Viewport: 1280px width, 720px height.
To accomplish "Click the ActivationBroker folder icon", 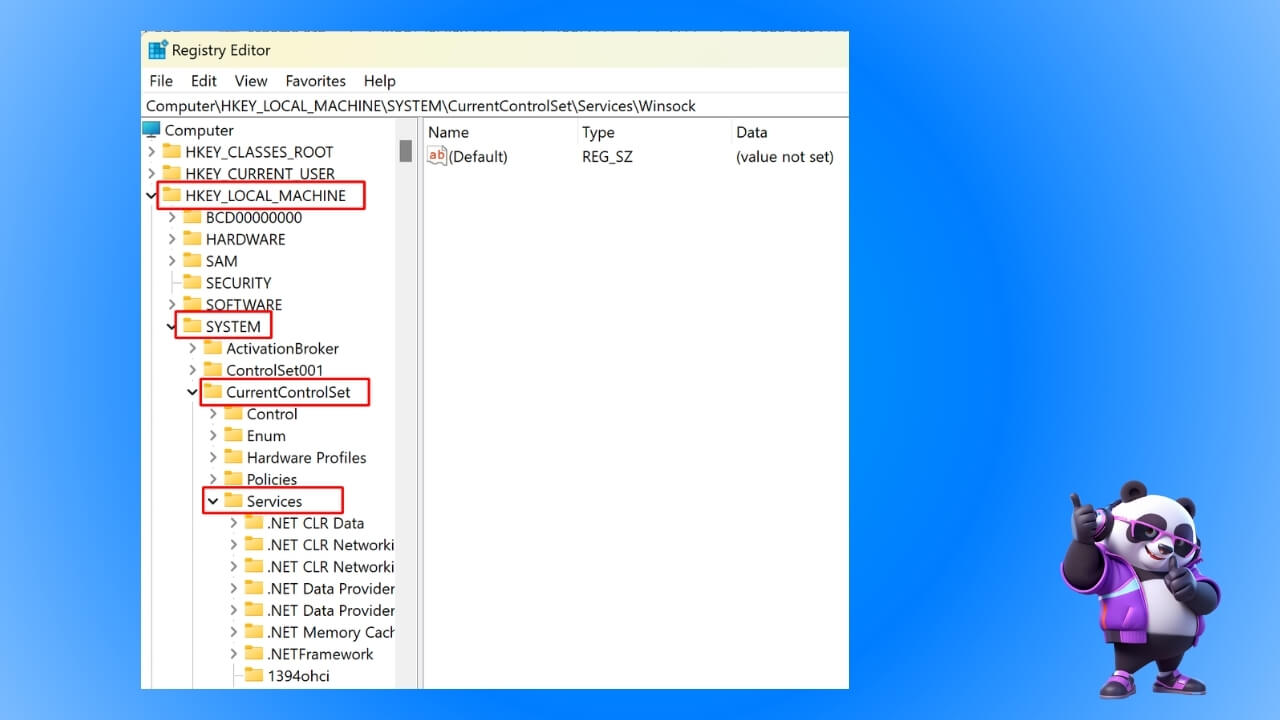I will pos(212,348).
